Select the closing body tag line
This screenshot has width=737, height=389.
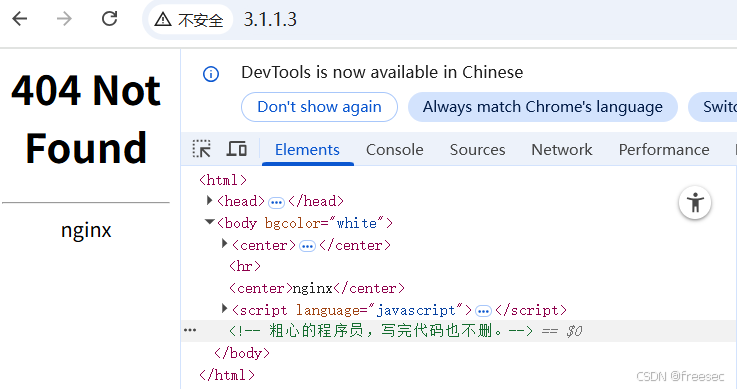(x=242, y=353)
